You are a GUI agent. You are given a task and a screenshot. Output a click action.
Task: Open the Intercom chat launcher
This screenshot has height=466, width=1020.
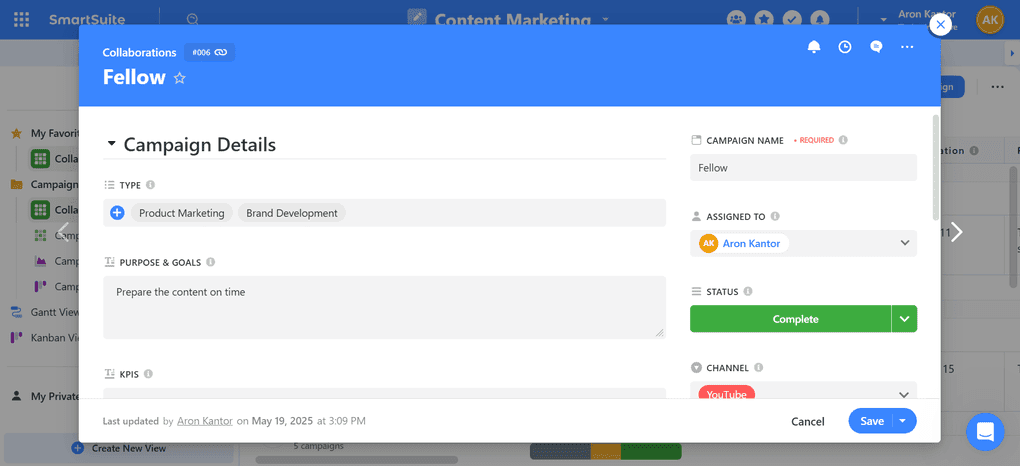click(985, 432)
